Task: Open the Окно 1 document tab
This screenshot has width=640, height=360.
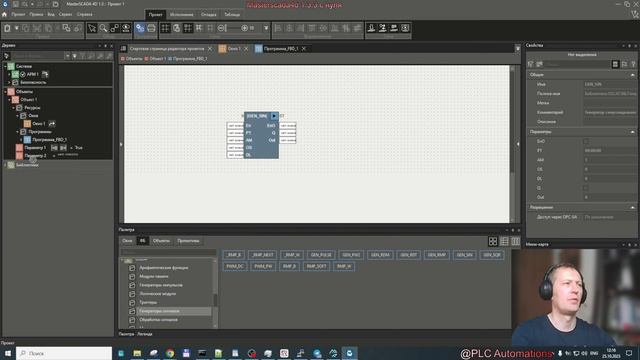Action: (x=234, y=49)
